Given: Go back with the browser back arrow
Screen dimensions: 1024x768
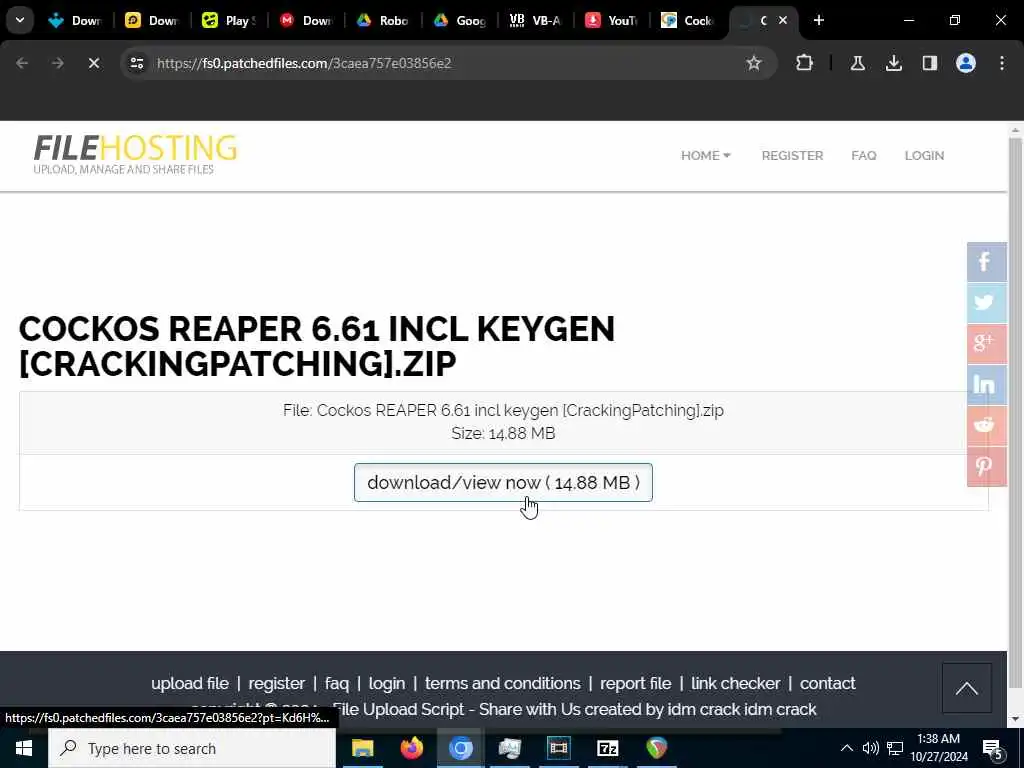Looking at the screenshot, I should [22, 63].
